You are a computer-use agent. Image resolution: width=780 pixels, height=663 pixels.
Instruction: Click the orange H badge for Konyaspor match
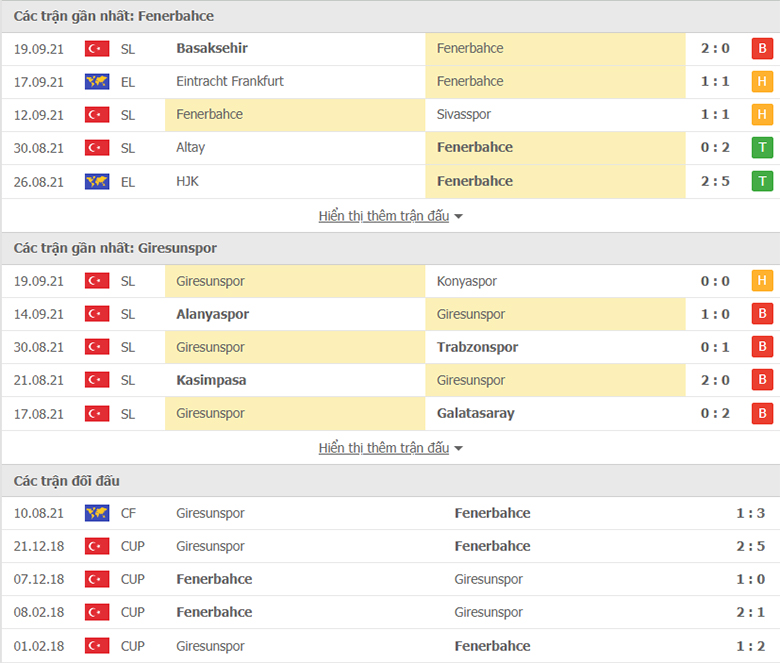762,281
